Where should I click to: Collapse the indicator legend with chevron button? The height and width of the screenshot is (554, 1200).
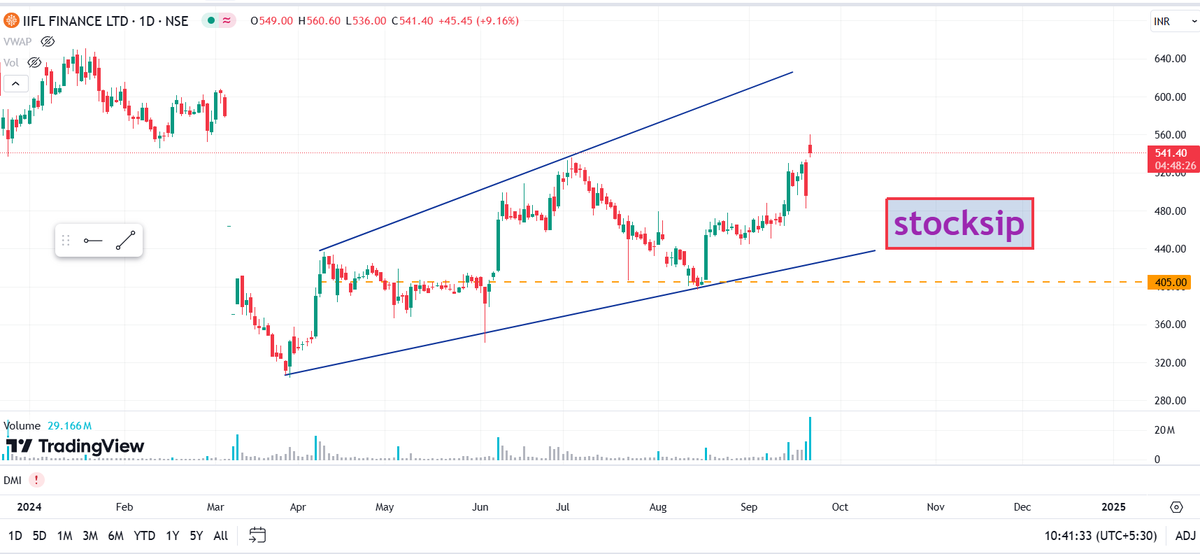pos(17,84)
